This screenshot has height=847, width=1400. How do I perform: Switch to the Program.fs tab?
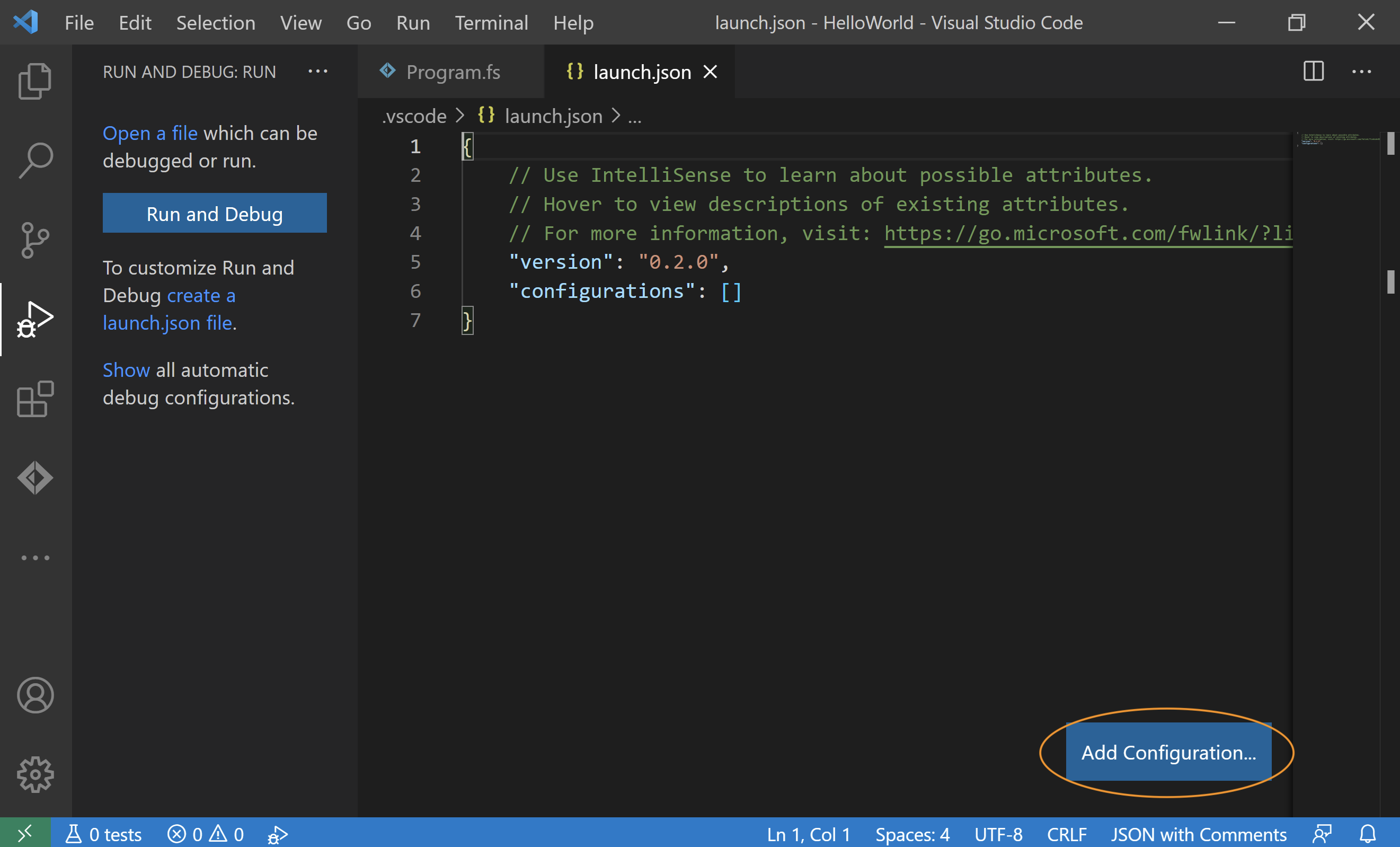453,72
